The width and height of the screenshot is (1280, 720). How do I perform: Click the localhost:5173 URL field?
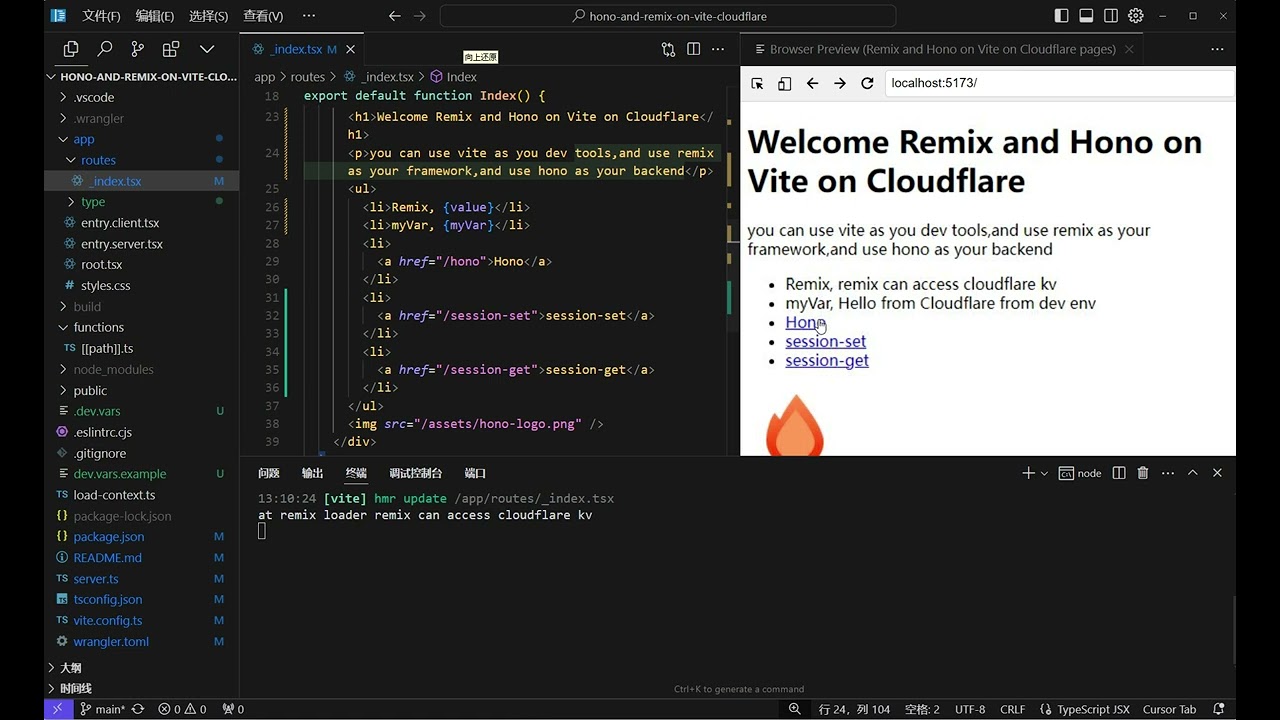coord(1059,83)
